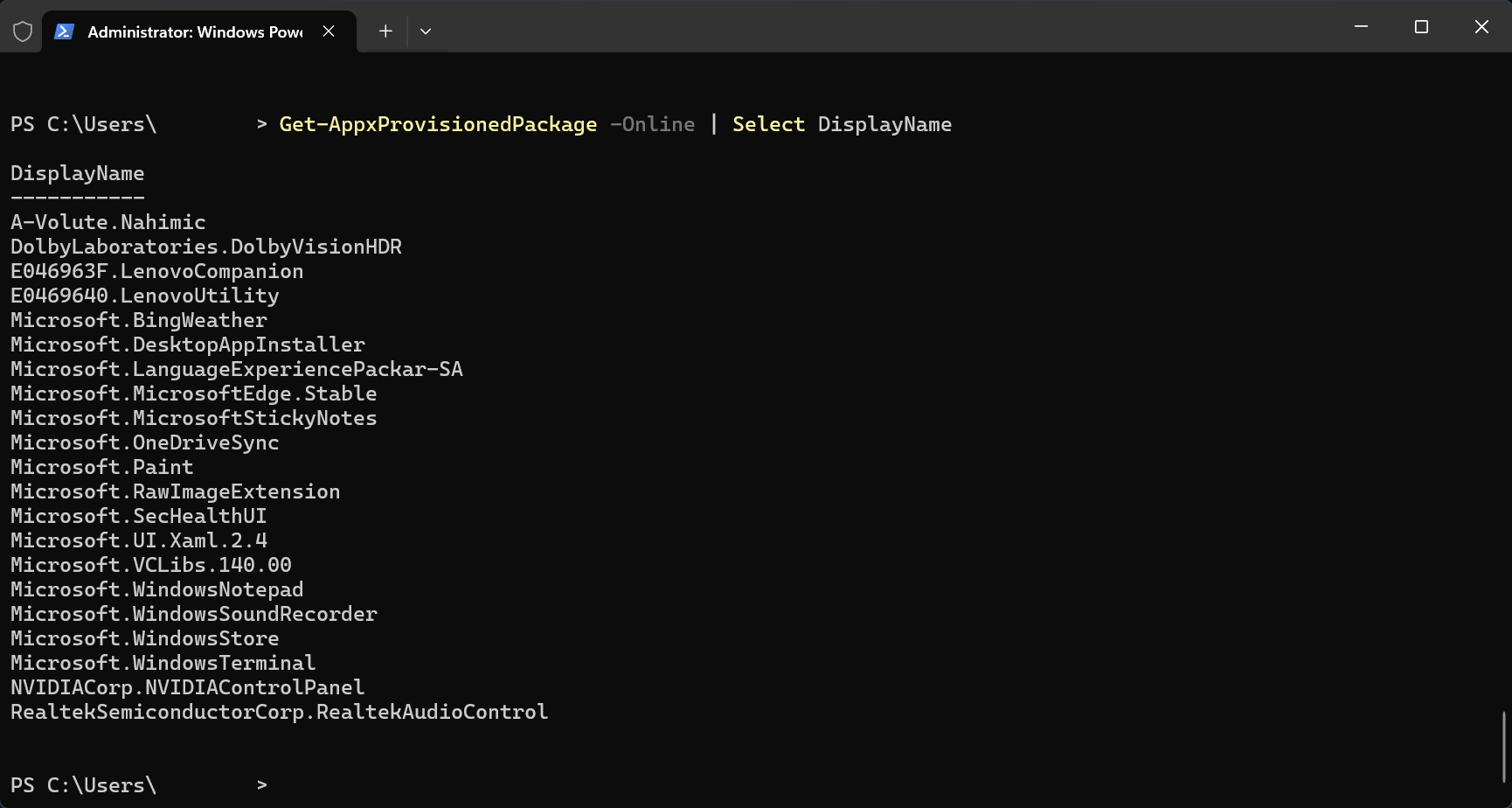Click the E046963F.LenovoCompanion line

(157, 271)
